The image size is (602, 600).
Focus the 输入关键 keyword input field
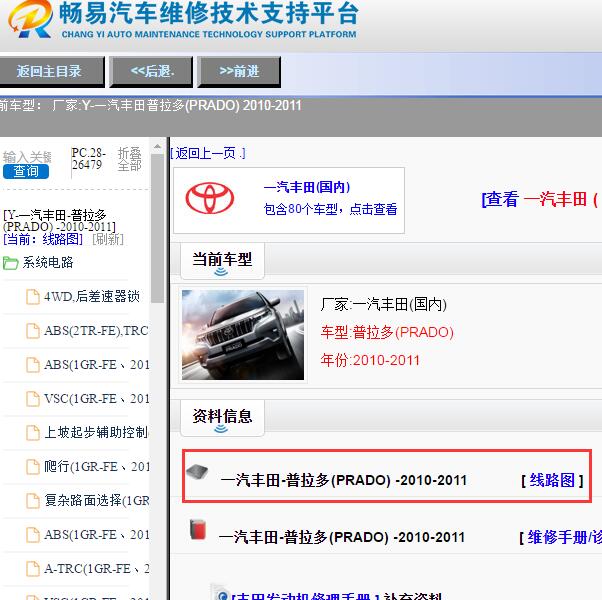tap(27, 157)
